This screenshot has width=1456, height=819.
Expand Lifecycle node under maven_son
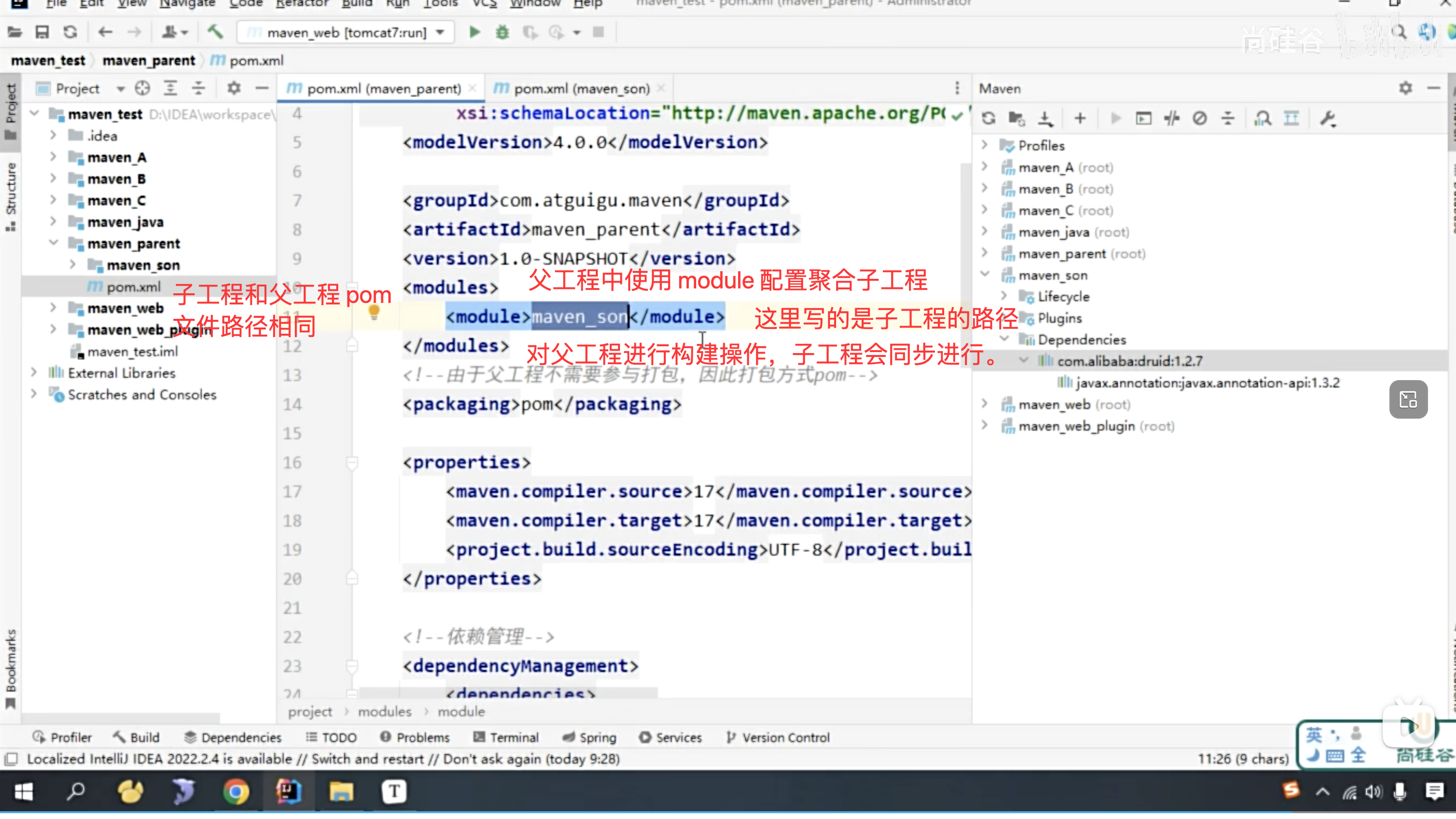click(1004, 297)
